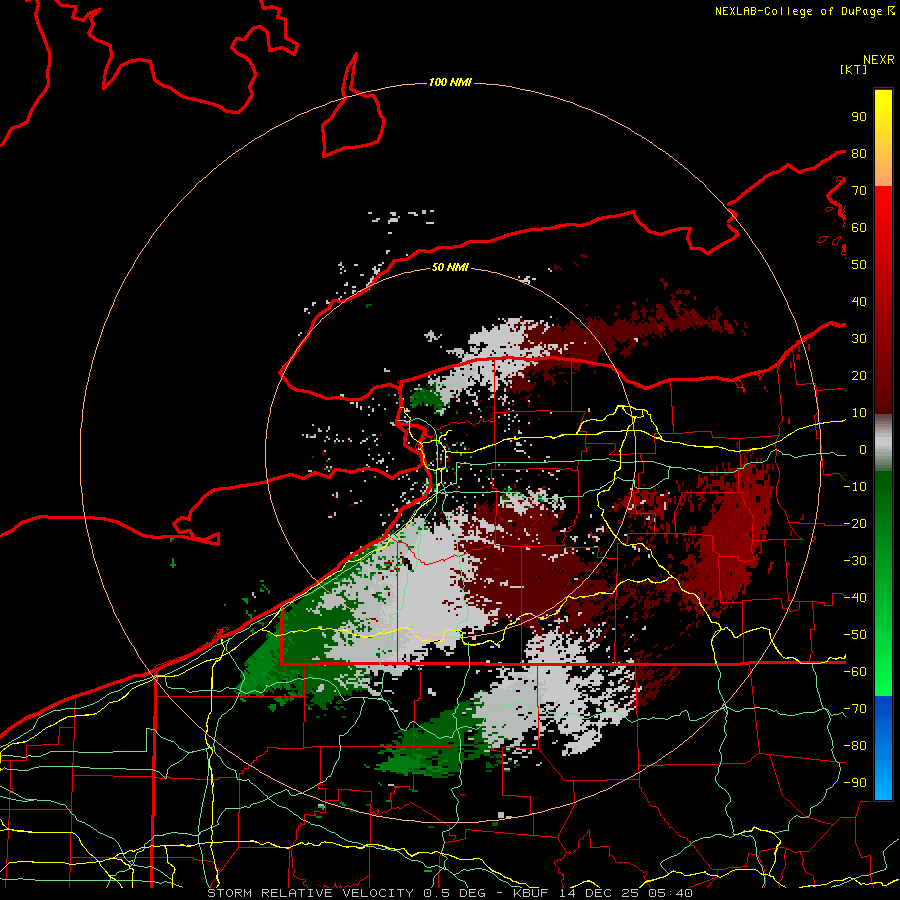Click the 50 NMI range ring label
Viewport: 900px width, 900px height.
click(450, 267)
